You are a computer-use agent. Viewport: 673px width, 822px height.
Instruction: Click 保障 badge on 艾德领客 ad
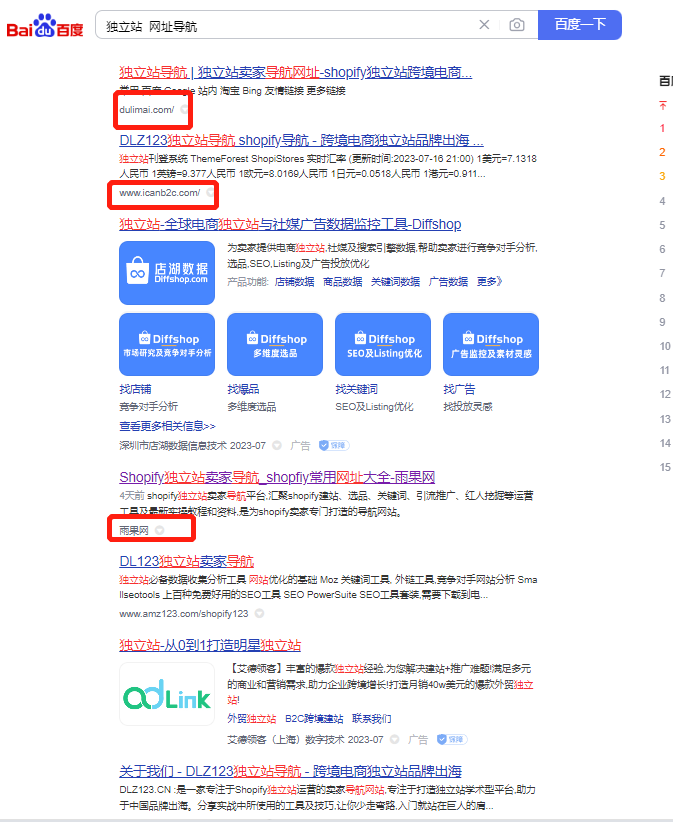451,739
